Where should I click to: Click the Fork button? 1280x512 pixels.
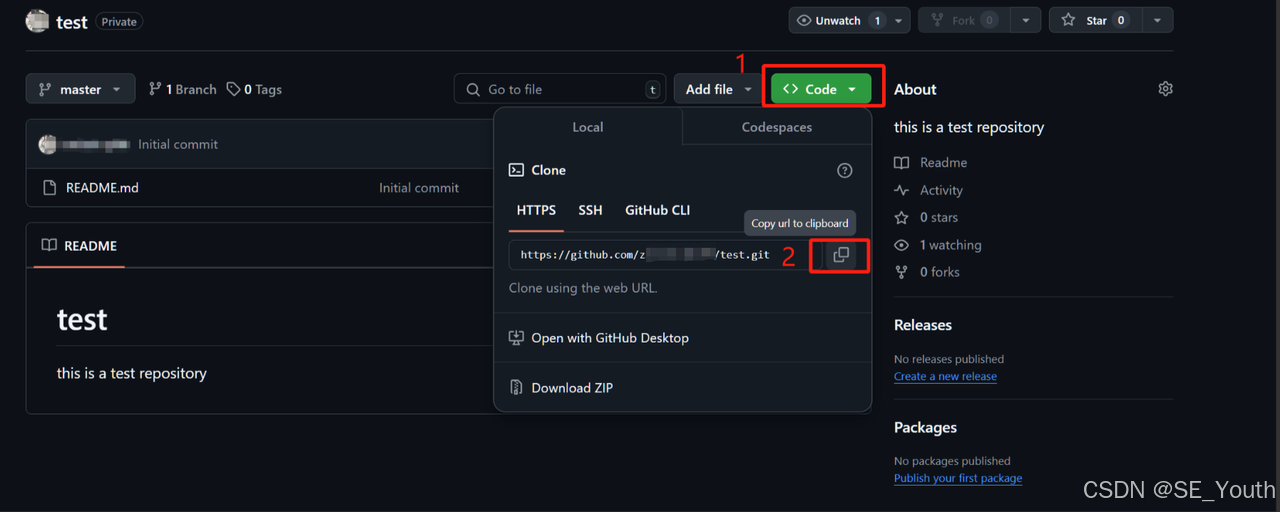pos(964,20)
